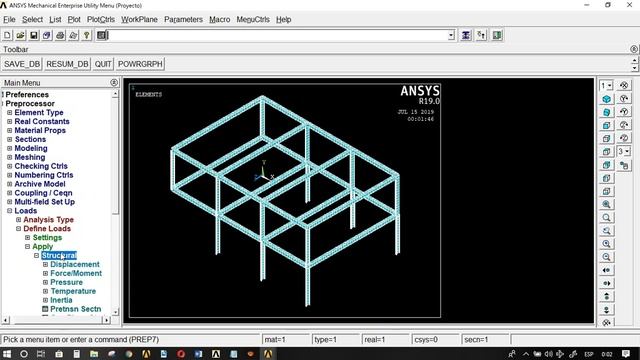Expand the Analysis Type node

18,220
